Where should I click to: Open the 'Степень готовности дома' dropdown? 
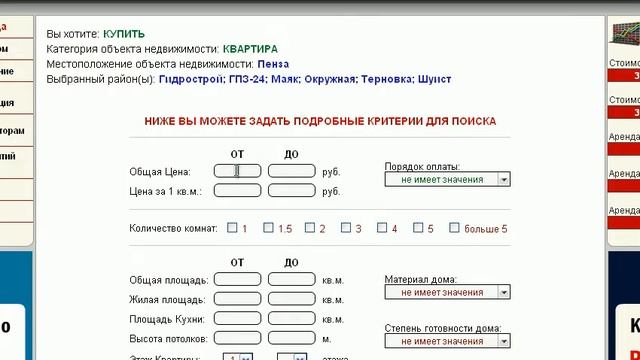(447, 341)
